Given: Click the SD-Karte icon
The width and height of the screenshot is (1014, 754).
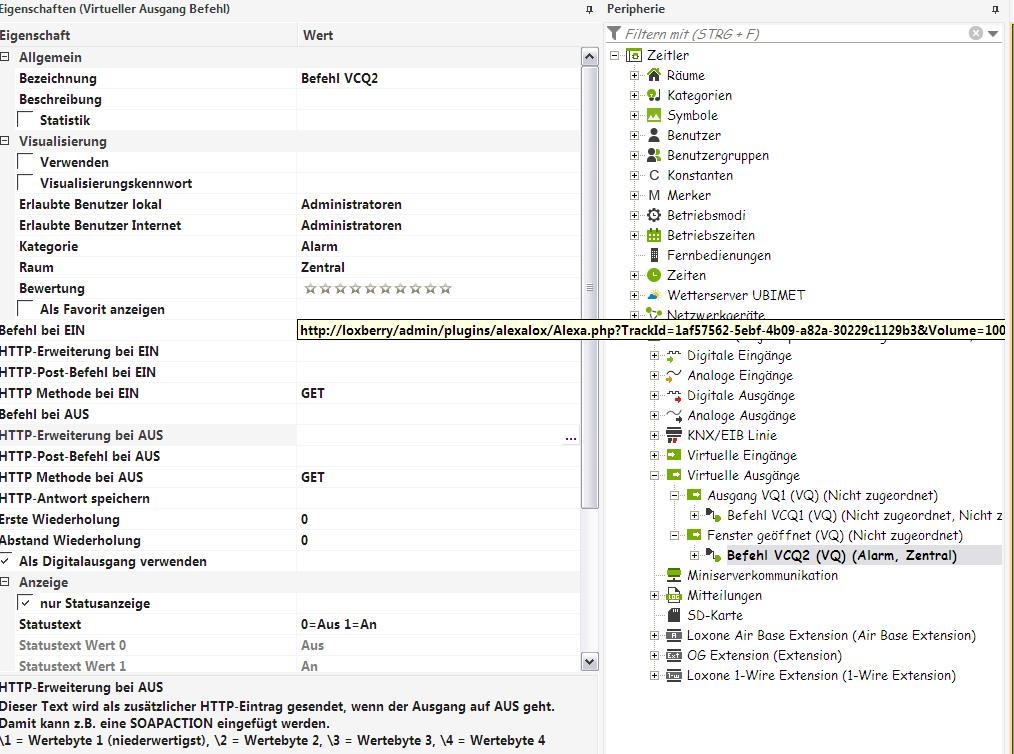Looking at the screenshot, I should (x=674, y=615).
